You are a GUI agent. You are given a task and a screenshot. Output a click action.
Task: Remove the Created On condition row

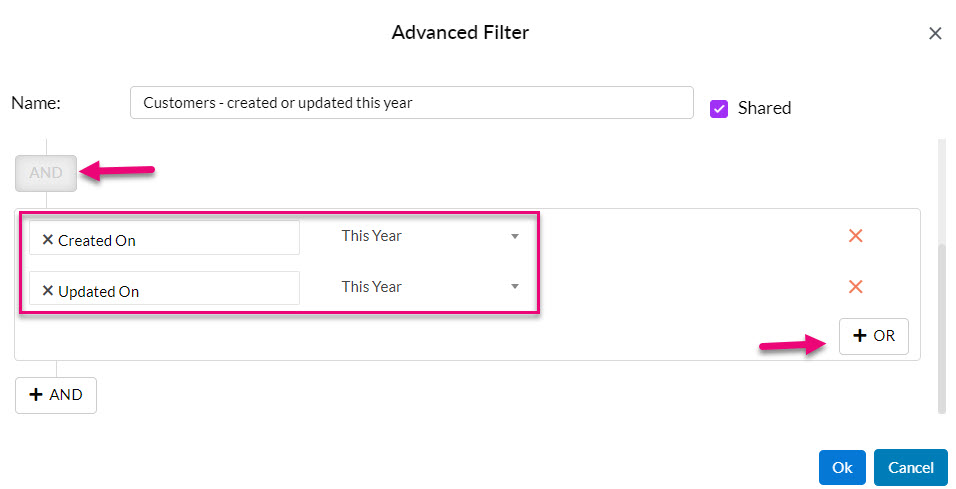click(x=855, y=235)
